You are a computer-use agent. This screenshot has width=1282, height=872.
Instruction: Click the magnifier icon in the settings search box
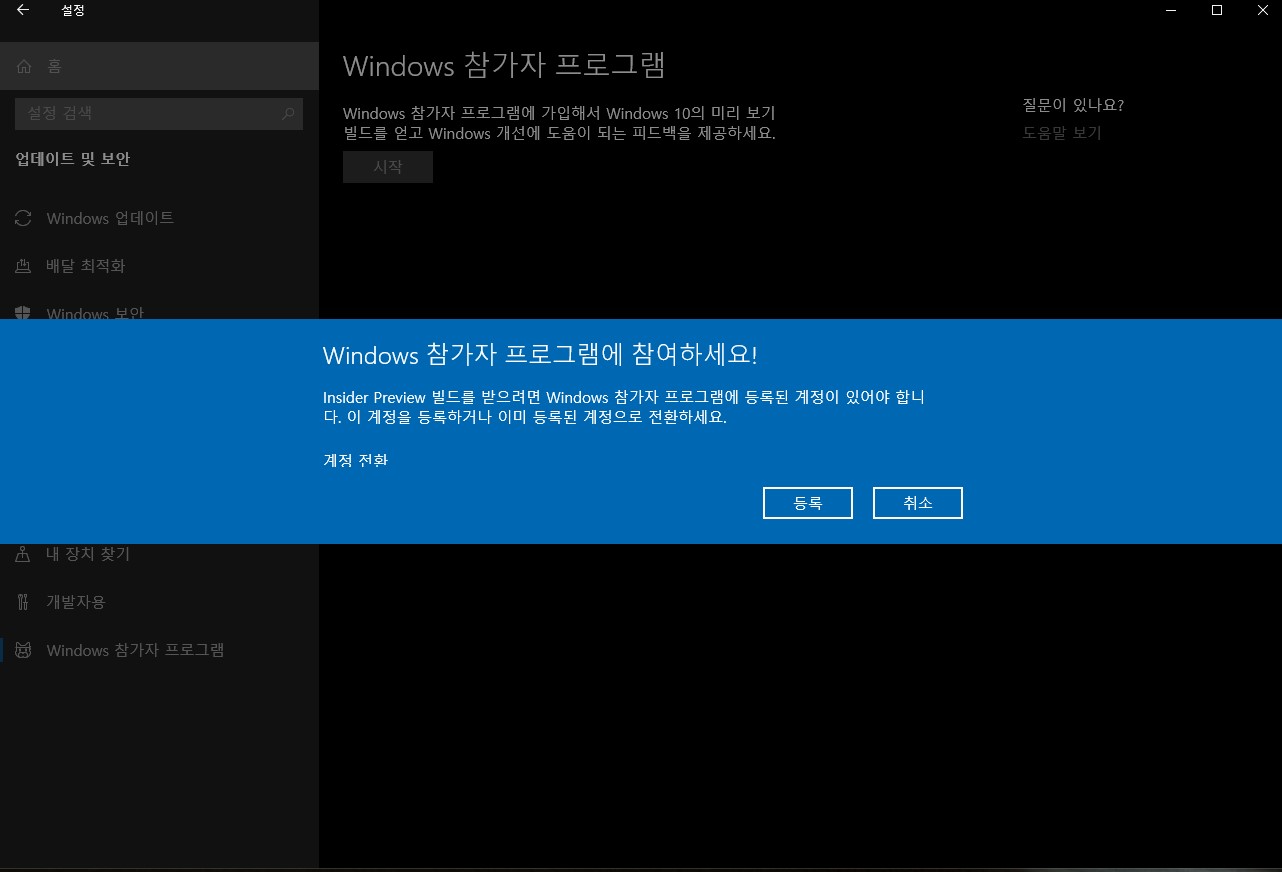tap(288, 113)
